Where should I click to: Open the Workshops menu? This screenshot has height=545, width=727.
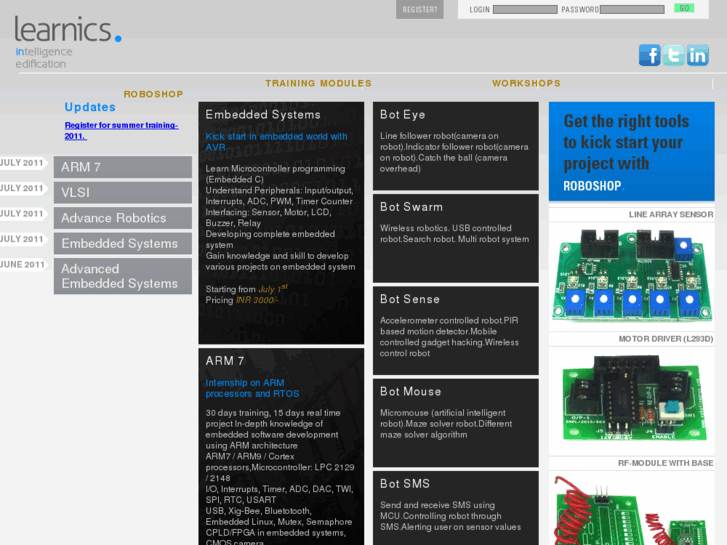[x=526, y=84]
